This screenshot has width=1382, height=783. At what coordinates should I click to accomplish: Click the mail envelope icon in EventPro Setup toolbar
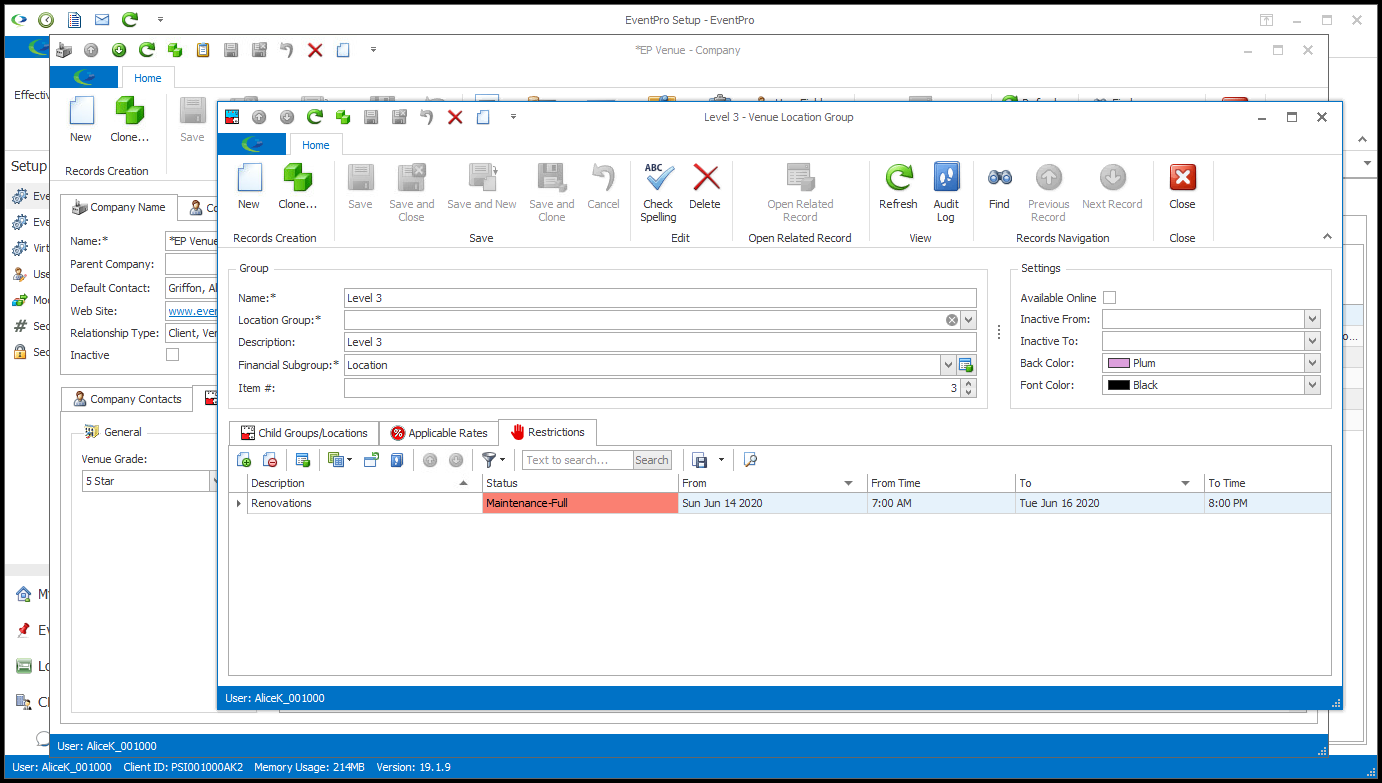pyautogui.click(x=102, y=20)
